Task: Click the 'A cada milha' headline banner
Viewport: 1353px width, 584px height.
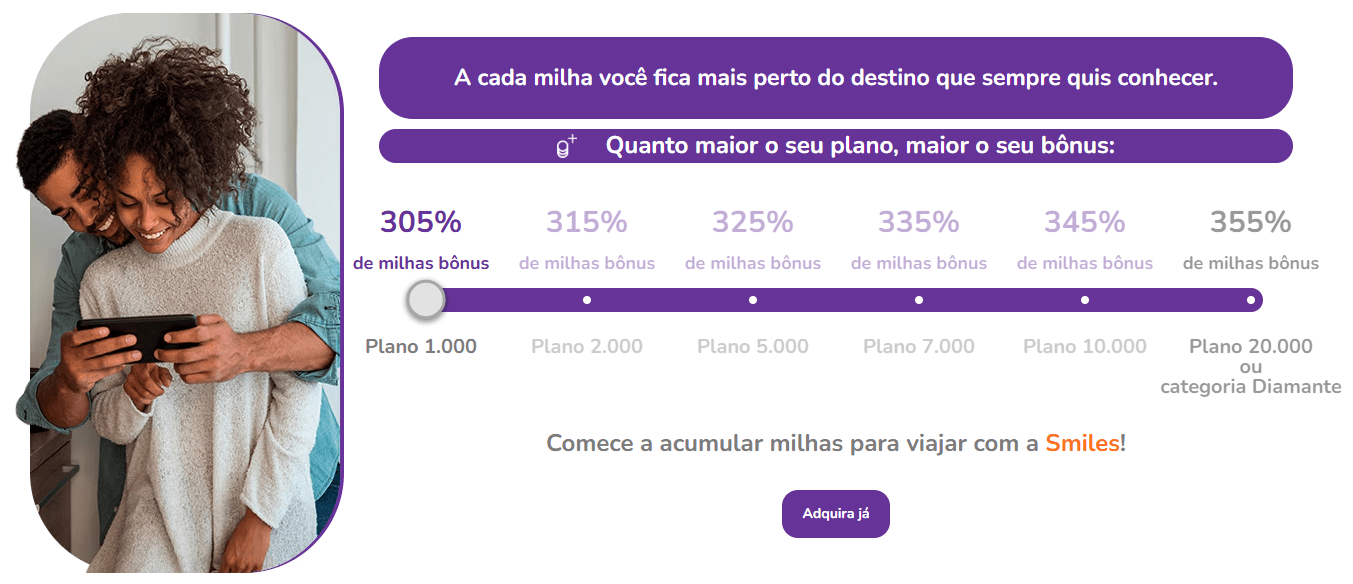Action: pos(835,78)
